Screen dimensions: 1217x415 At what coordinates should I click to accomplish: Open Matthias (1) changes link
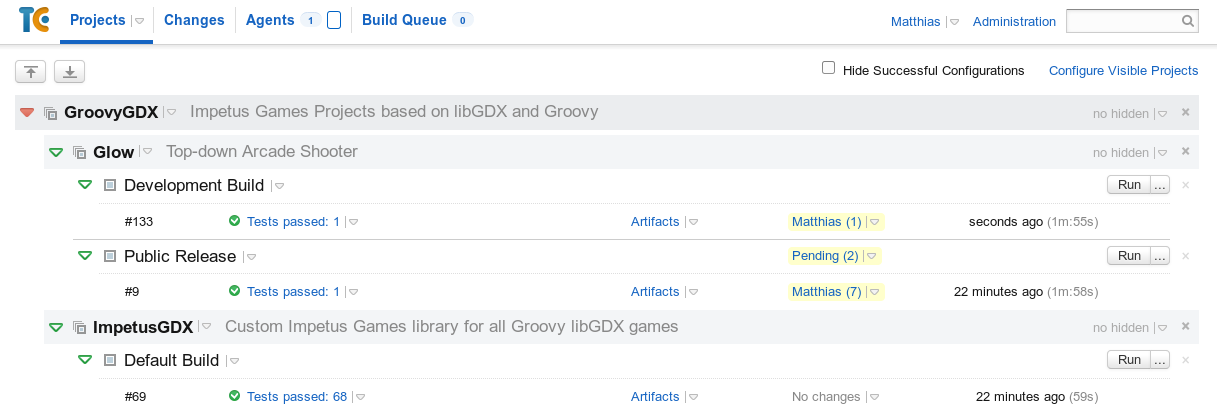(826, 221)
